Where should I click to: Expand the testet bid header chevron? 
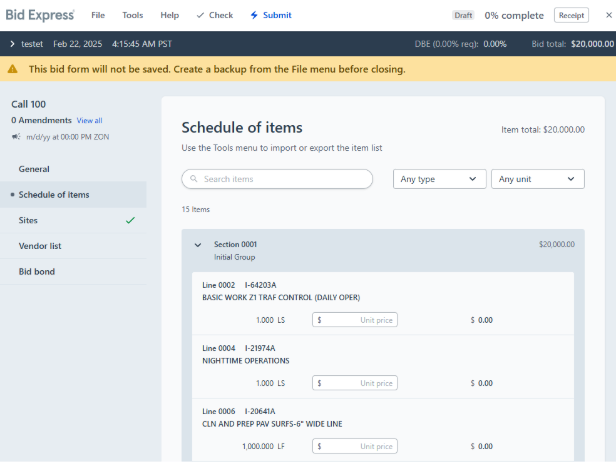click(12, 44)
